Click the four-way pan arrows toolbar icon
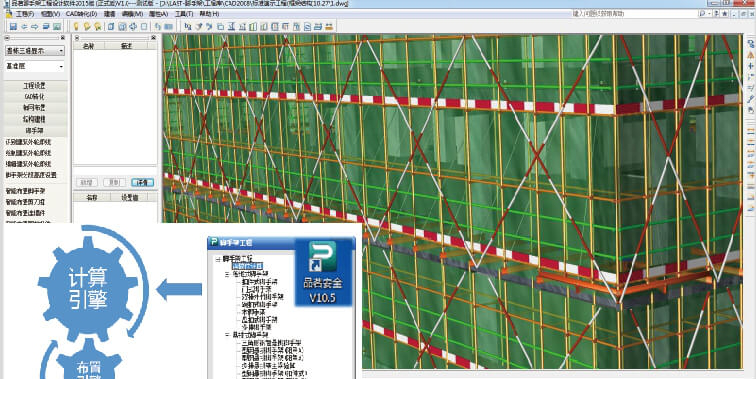Viewport: 756px width, 394px height. tap(133, 27)
